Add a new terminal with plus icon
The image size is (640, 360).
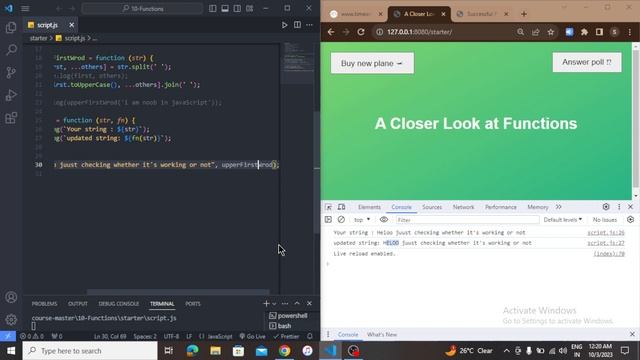(266, 304)
